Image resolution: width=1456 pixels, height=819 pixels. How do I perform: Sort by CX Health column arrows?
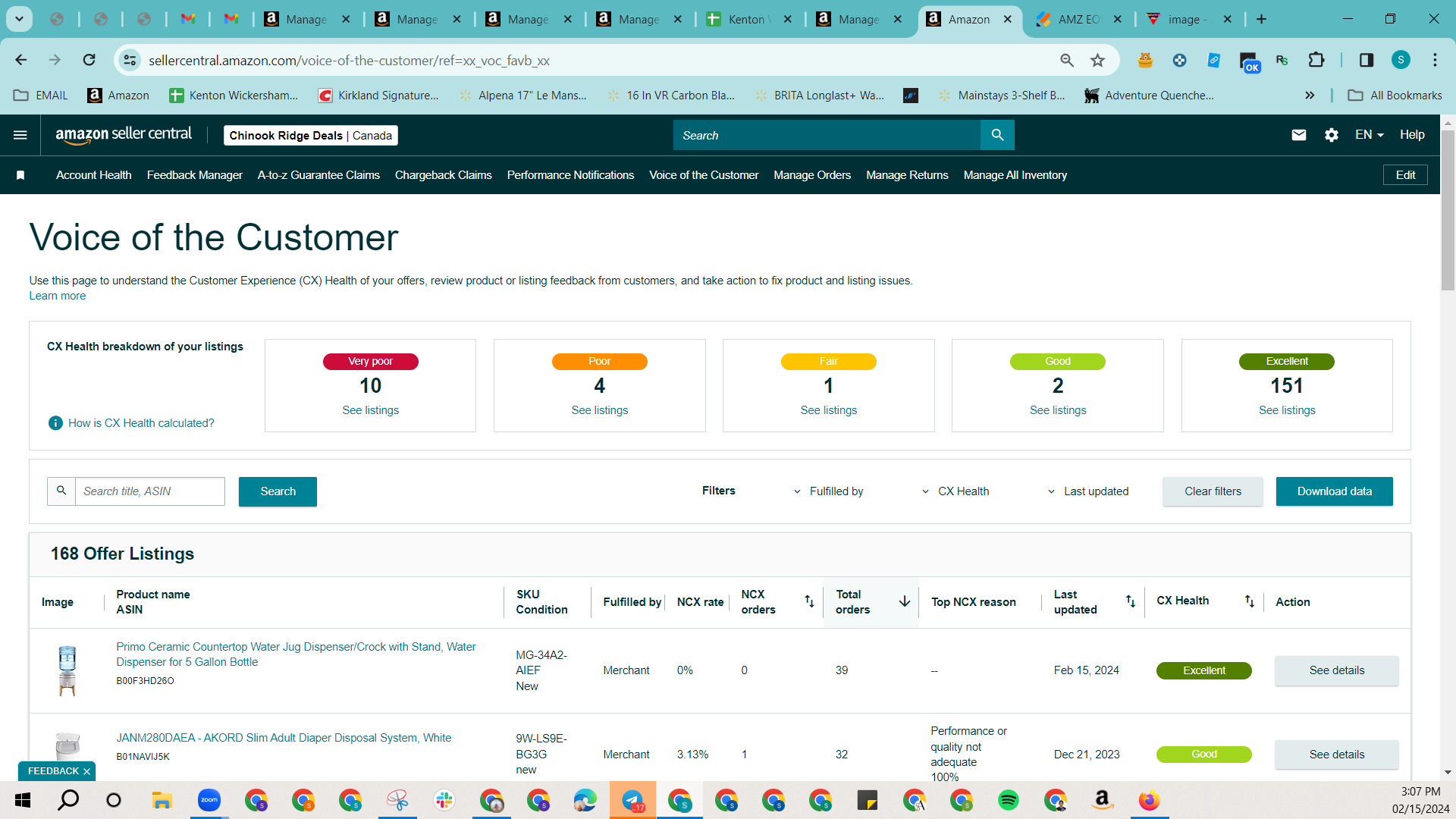(x=1250, y=601)
